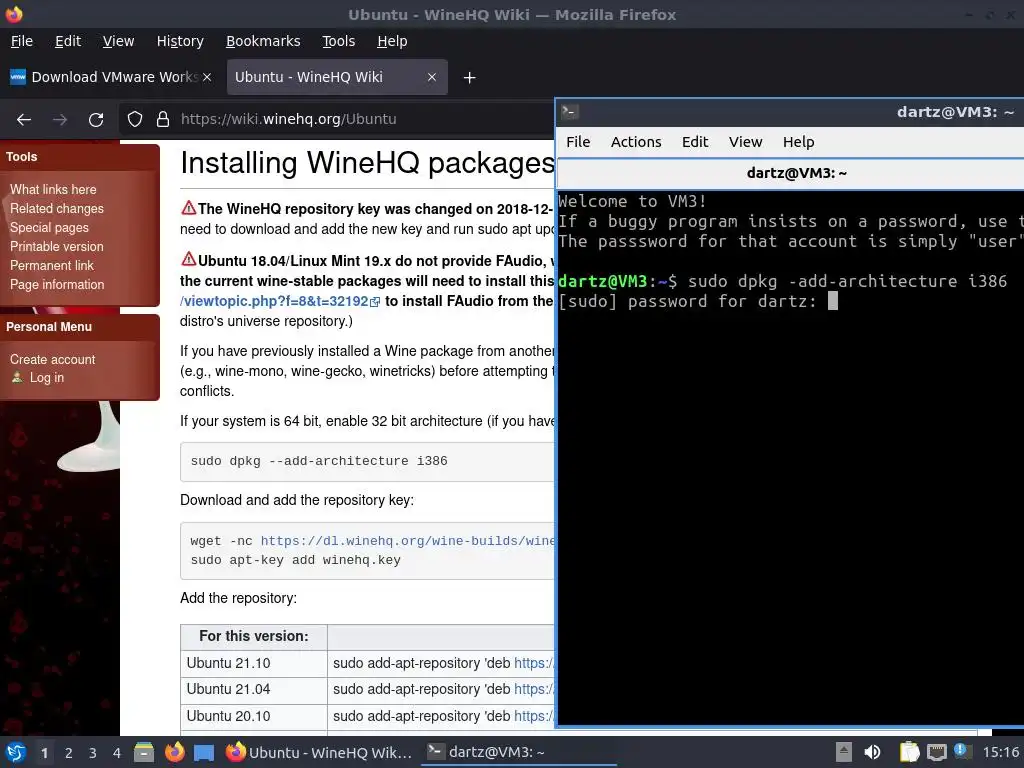Open Firefox File menu
The image size is (1024, 768).
pos(22,41)
